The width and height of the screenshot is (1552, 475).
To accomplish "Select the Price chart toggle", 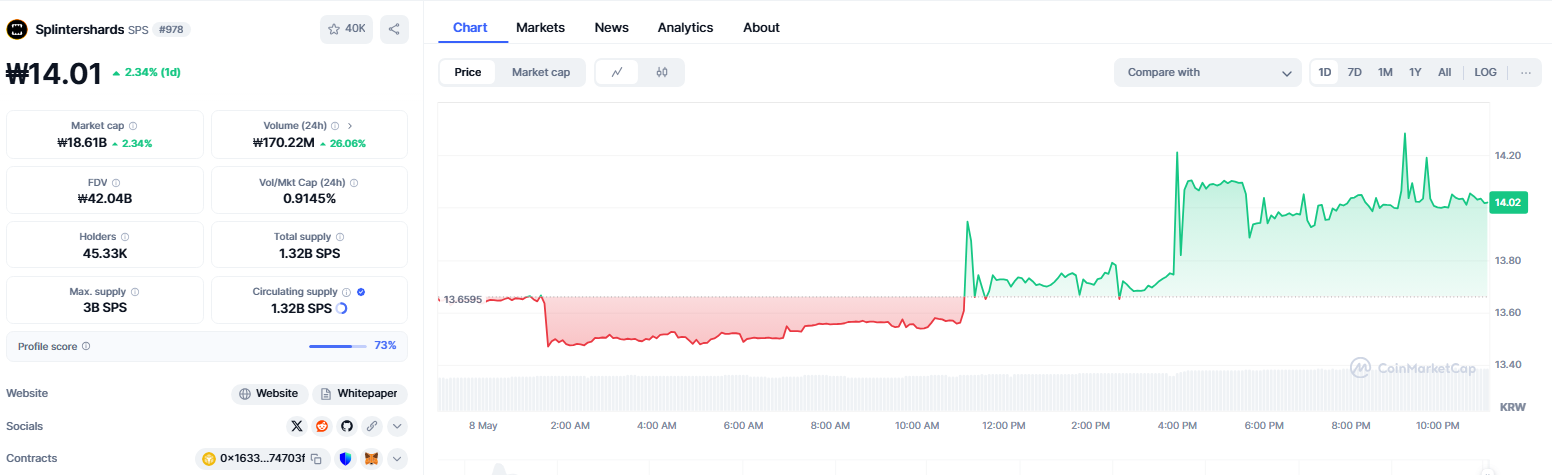I will (468, 72).
